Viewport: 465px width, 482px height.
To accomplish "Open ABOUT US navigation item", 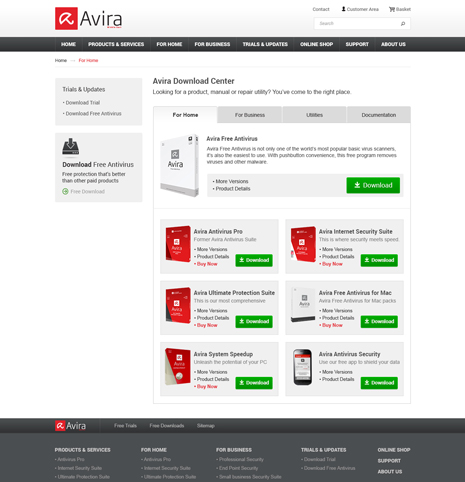I will pos(393,44).
